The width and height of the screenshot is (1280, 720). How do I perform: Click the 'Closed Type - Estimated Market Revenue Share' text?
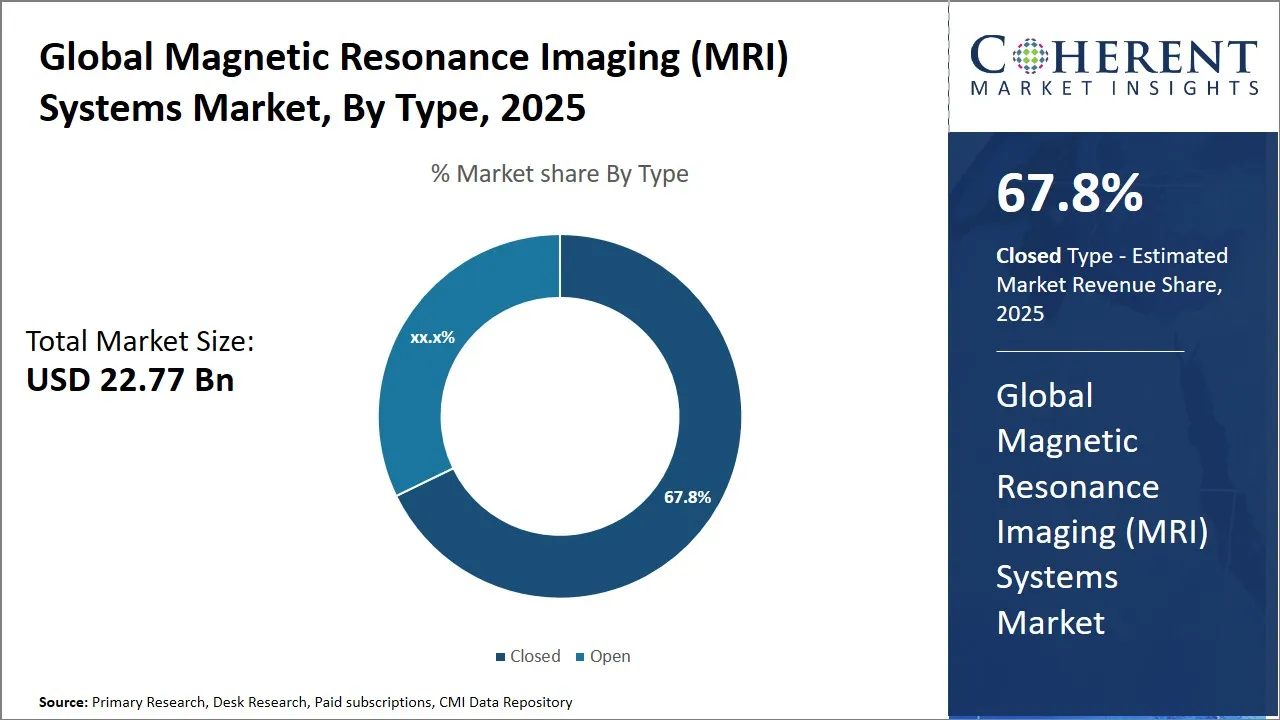(x=1111, y=284)
